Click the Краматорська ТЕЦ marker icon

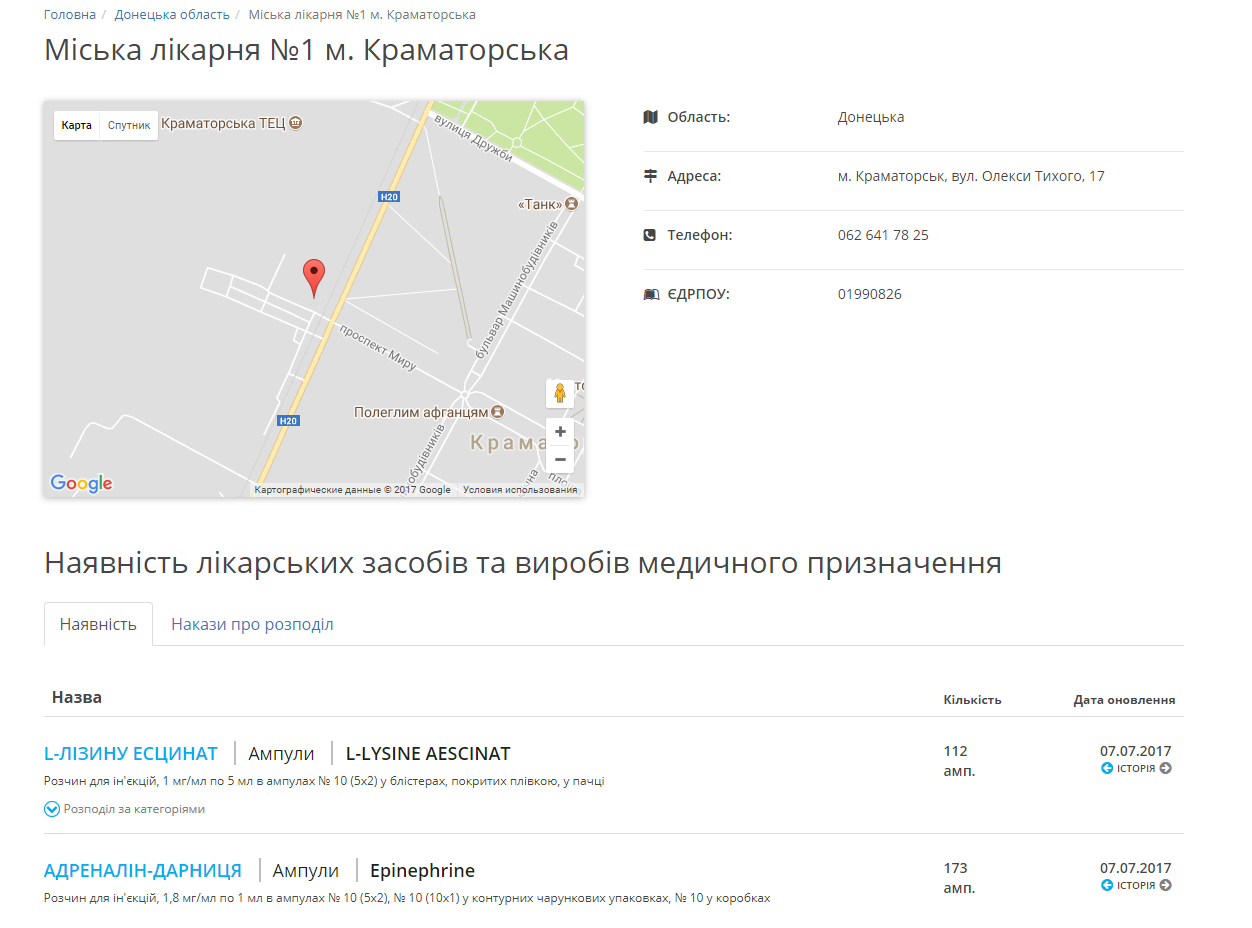tap(295, 124)
